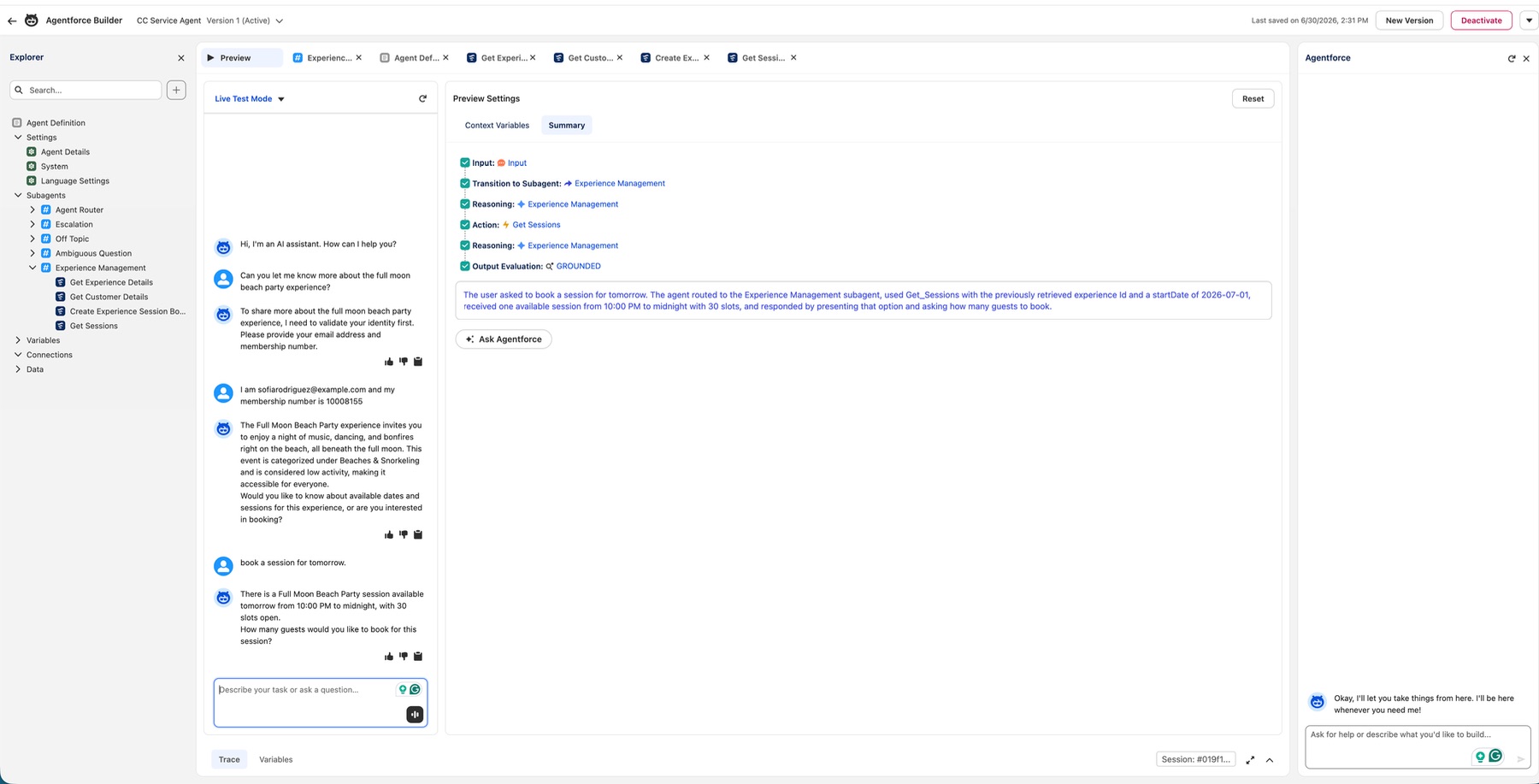Click the refresh conversation icon in preview
Screen dimensions: 1539x784
[x=422, y=98]
